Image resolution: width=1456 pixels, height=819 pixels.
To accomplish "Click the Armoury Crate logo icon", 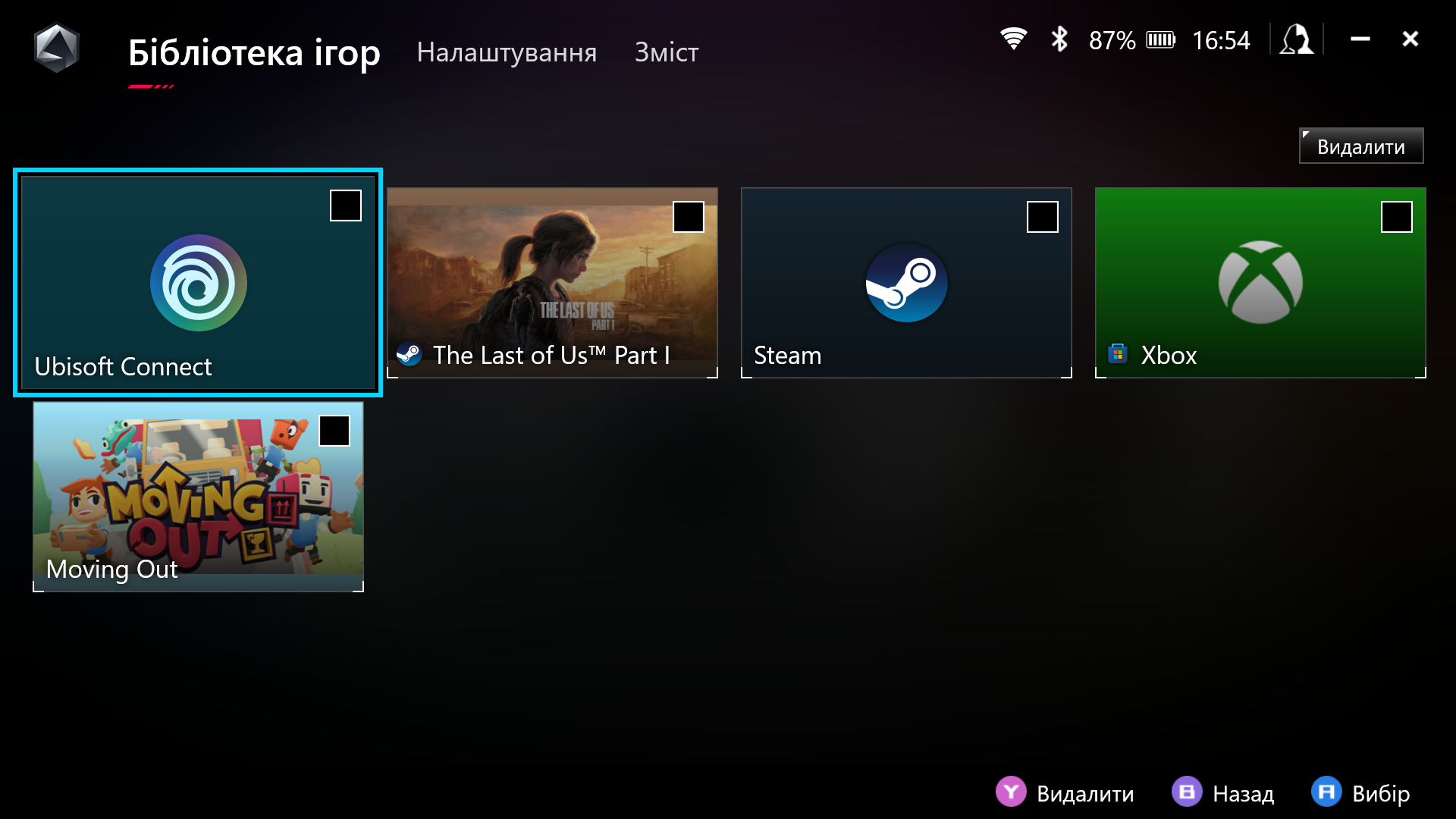I will tap(57, 49).
